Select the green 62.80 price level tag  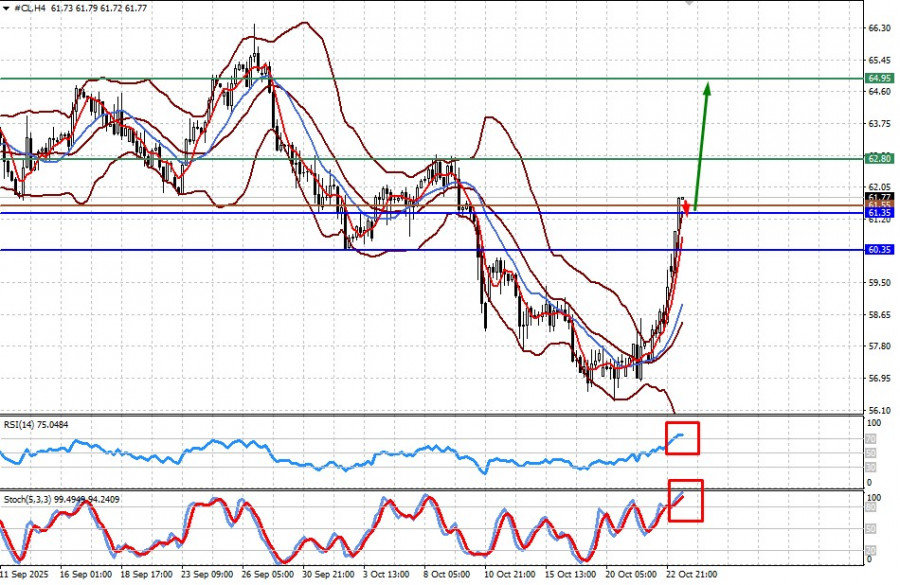pos(879,158)
